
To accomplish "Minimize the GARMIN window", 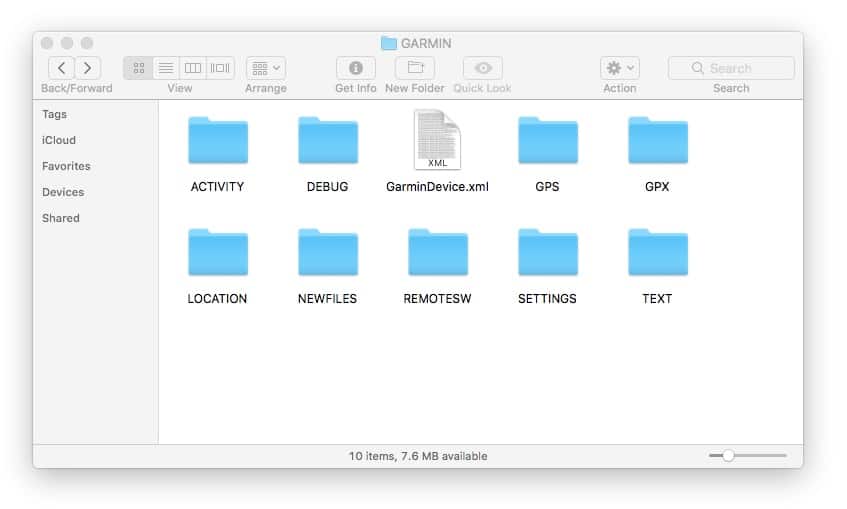I will (x=67, y=43).
